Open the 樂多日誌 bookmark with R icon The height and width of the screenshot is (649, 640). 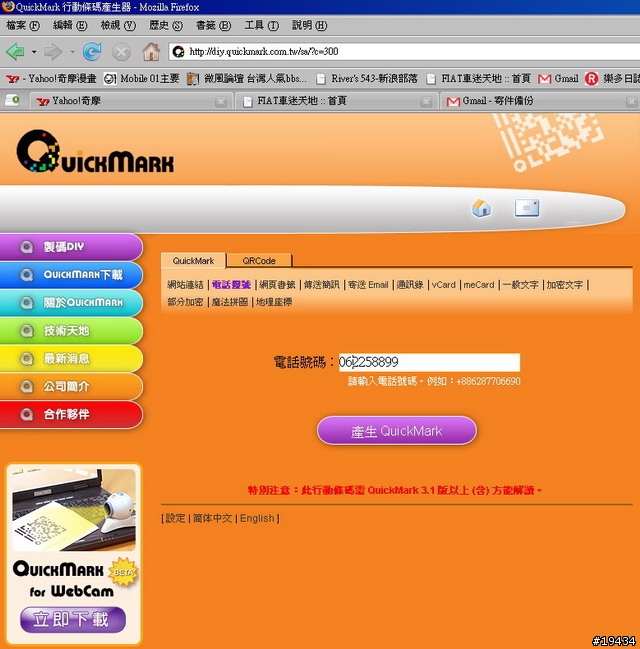[612, 79]
